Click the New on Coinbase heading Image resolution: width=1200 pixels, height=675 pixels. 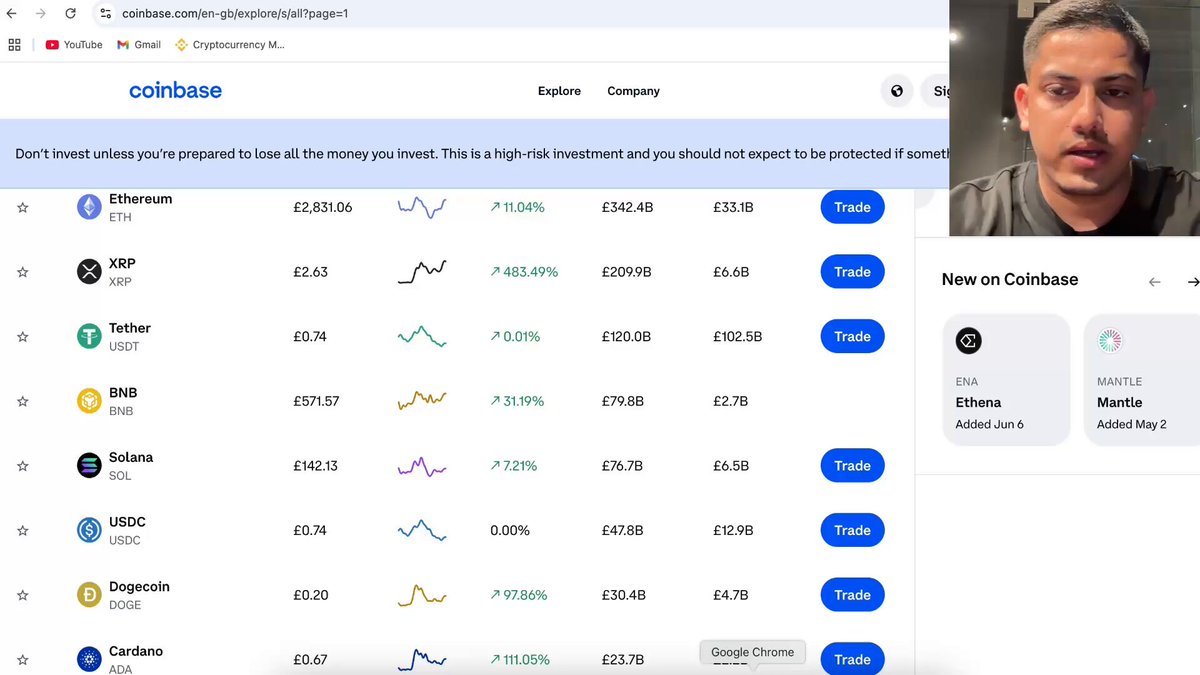(x=1010, y=280)
